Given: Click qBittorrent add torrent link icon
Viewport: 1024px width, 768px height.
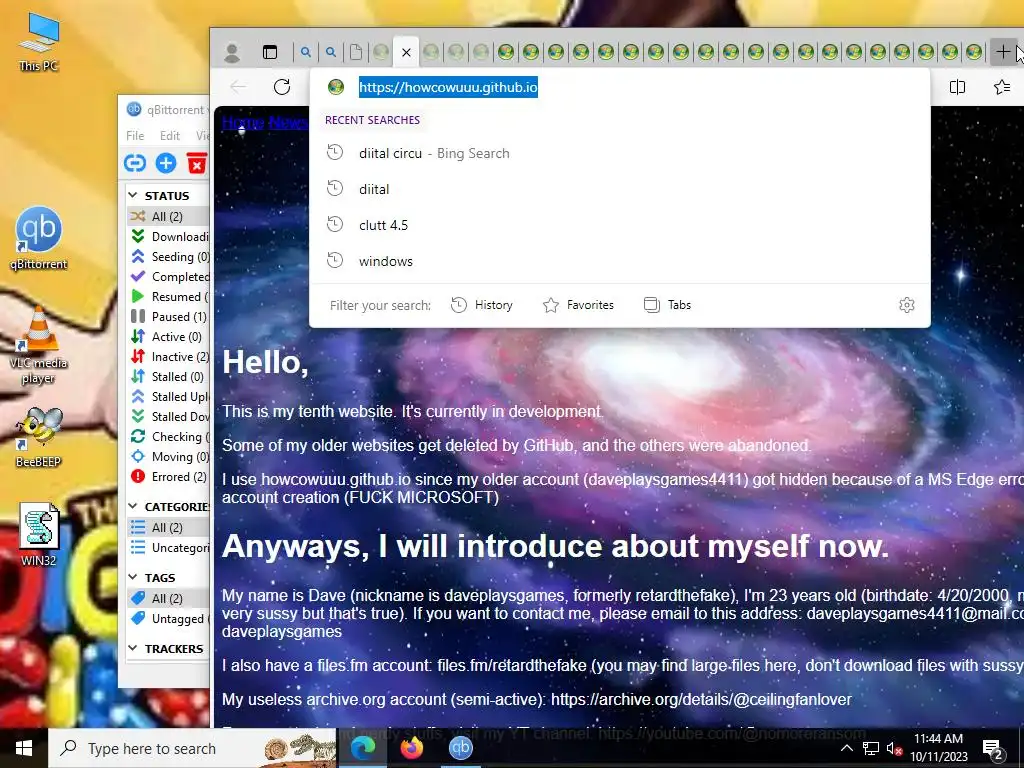Looking at the screenshot, I should click(x=135, y=163).
